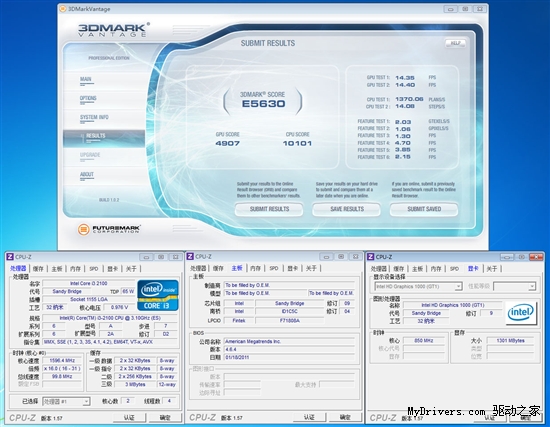Select 主板 tab in left CPU-Z window
This screenshot has width=550, height=427.
57,269
